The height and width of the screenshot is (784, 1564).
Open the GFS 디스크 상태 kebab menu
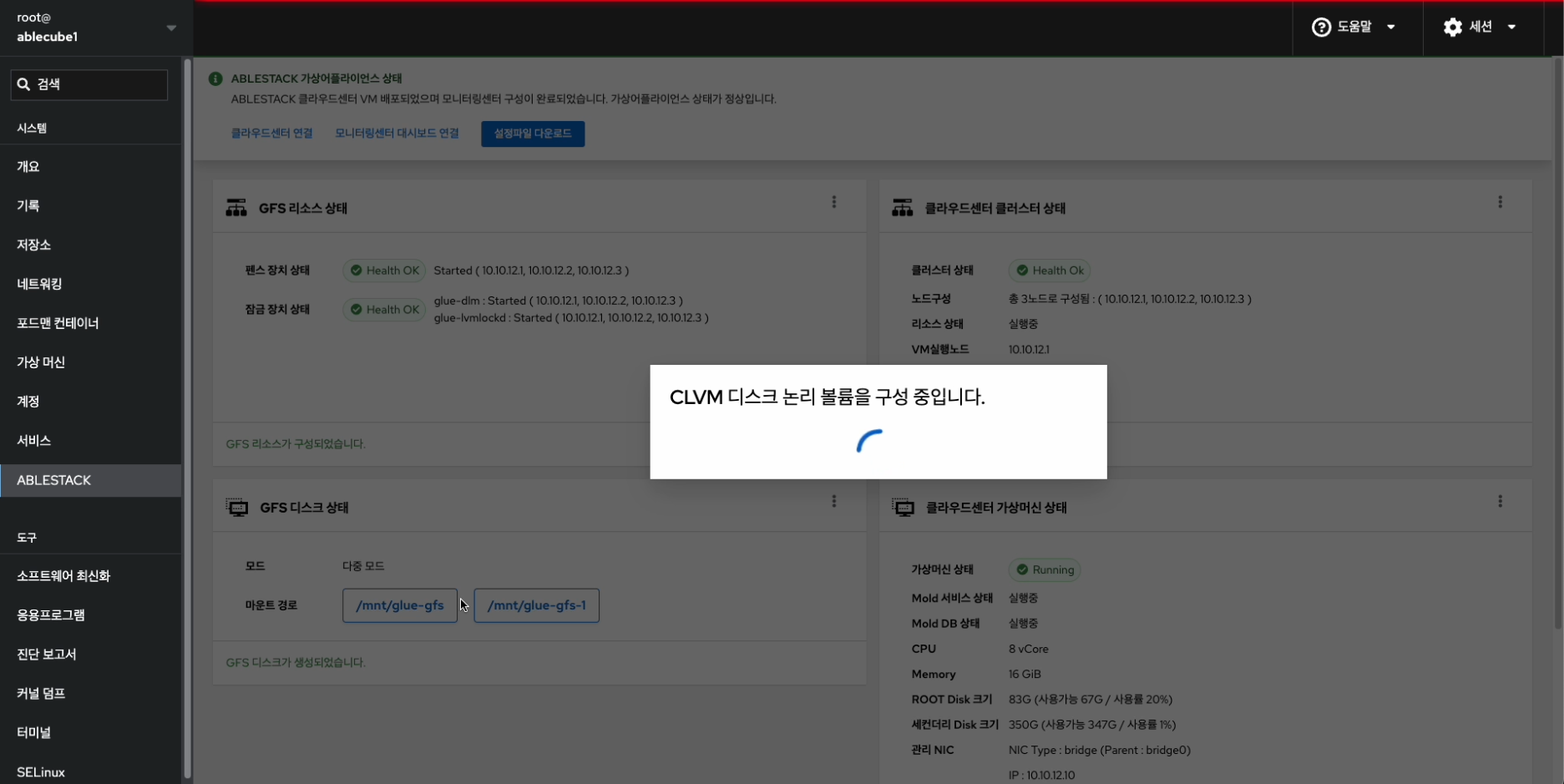(x=833, y=501)
